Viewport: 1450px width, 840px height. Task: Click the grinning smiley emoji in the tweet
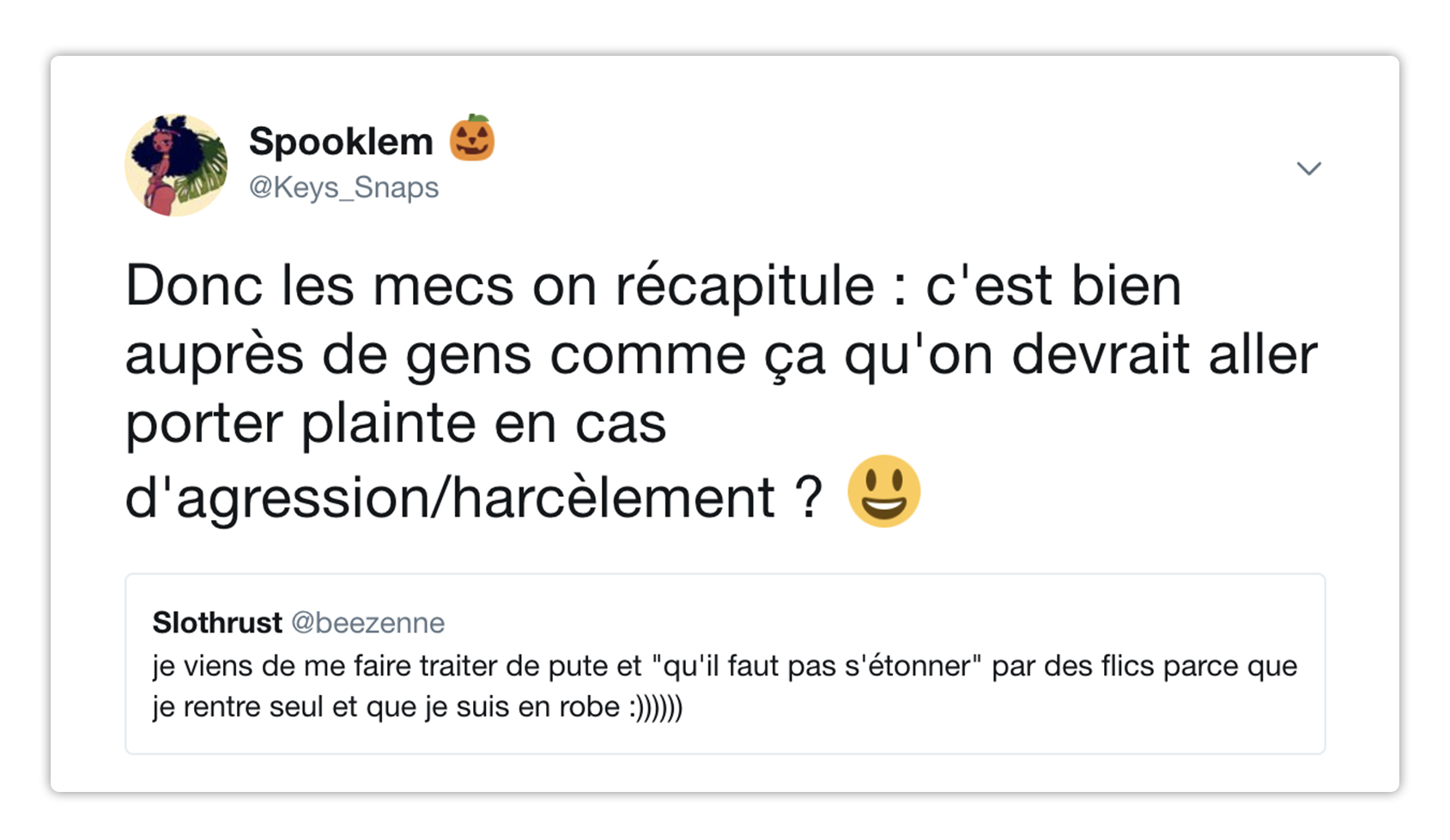(x=883, y=492)
